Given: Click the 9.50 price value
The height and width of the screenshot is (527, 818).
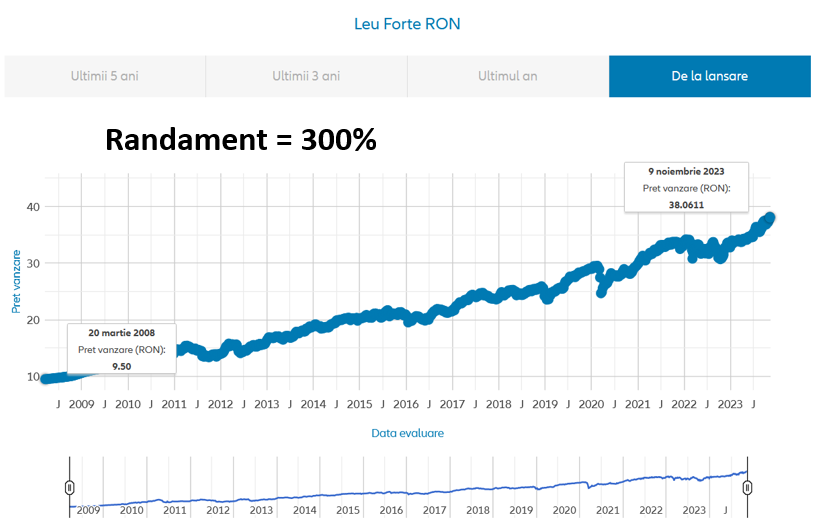Looking at the screenshot, I should (122, 366).
